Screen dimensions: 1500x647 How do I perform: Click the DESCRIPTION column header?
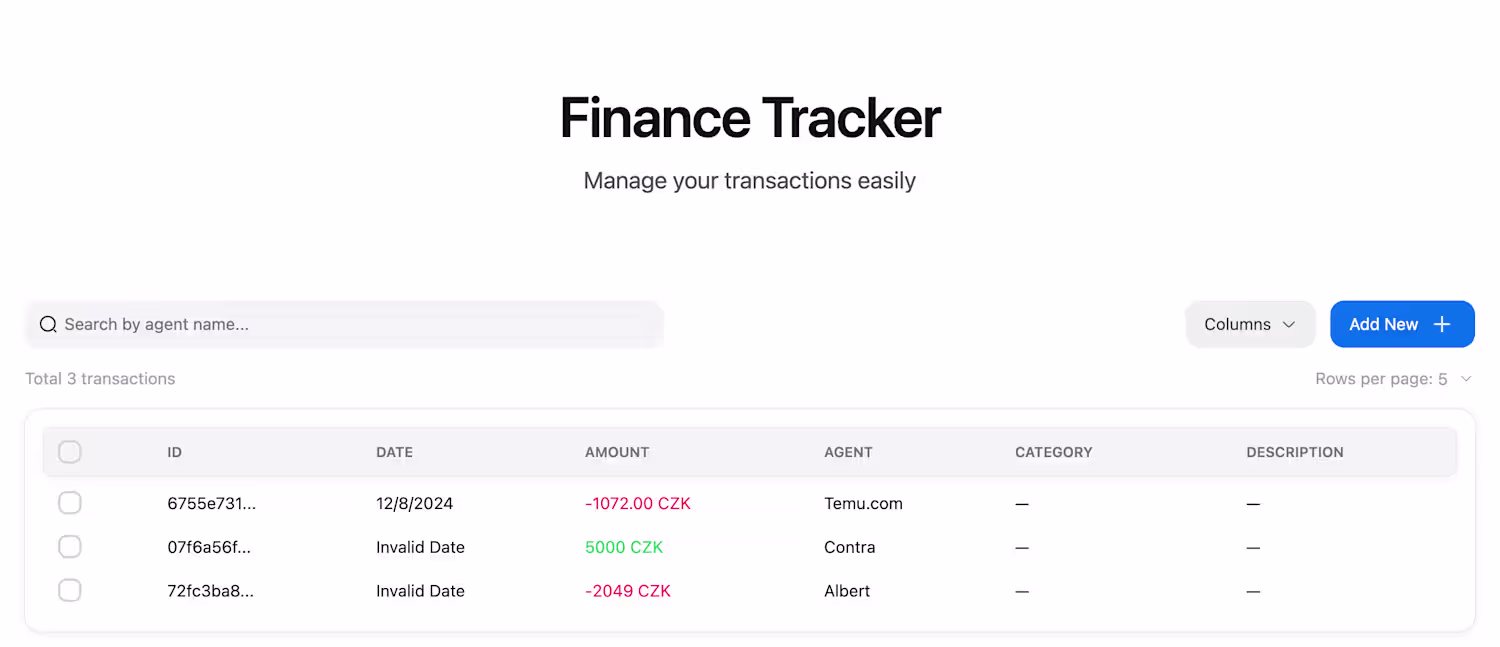click(1294, 452)
